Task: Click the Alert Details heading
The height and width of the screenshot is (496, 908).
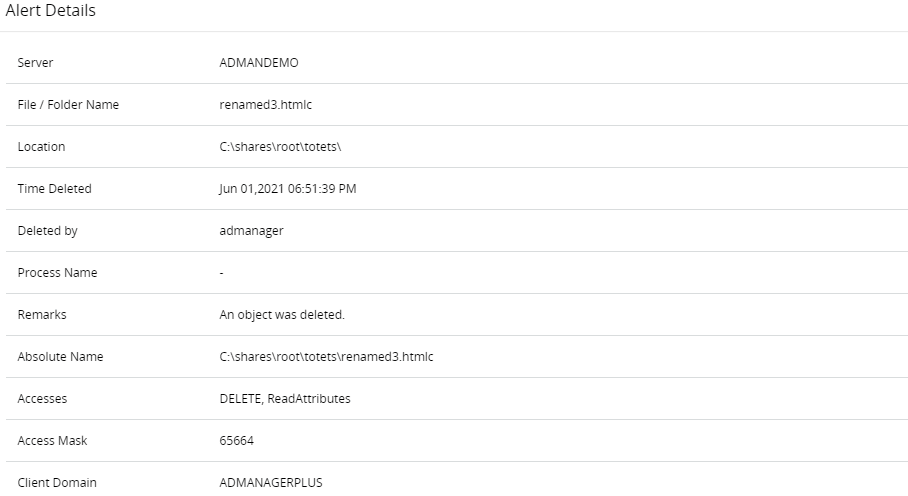Action: point(51,11)
